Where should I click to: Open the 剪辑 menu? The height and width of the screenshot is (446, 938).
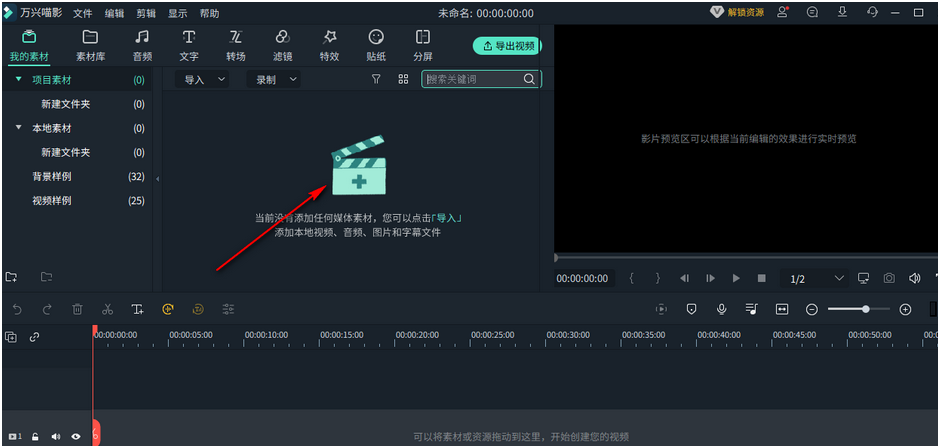point(146,13)
